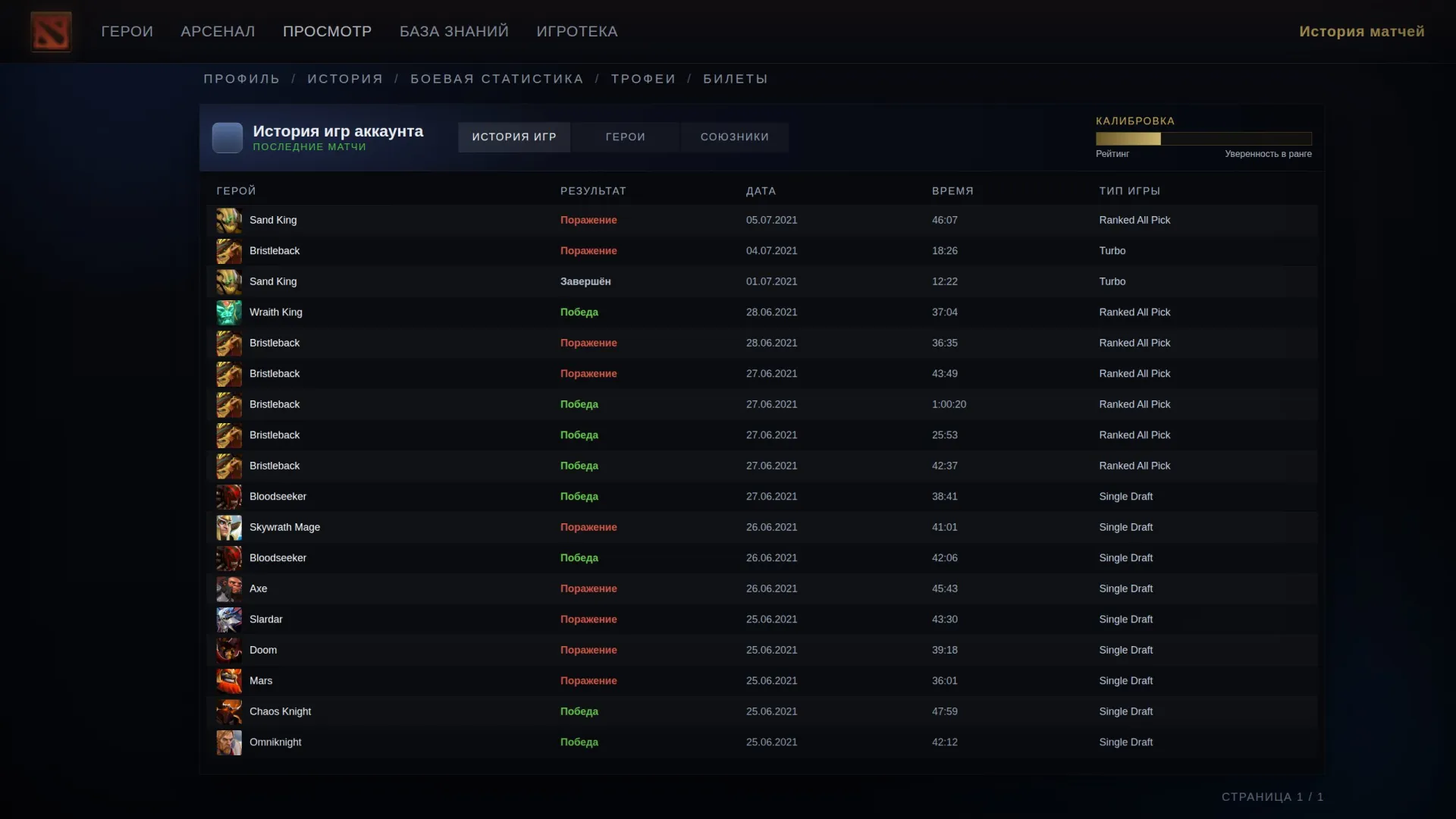Click the ГЕРОИ button in history panel
The width and height of the screenshot is (1456, 819).
pyautogui.click(x=626, y=137)
